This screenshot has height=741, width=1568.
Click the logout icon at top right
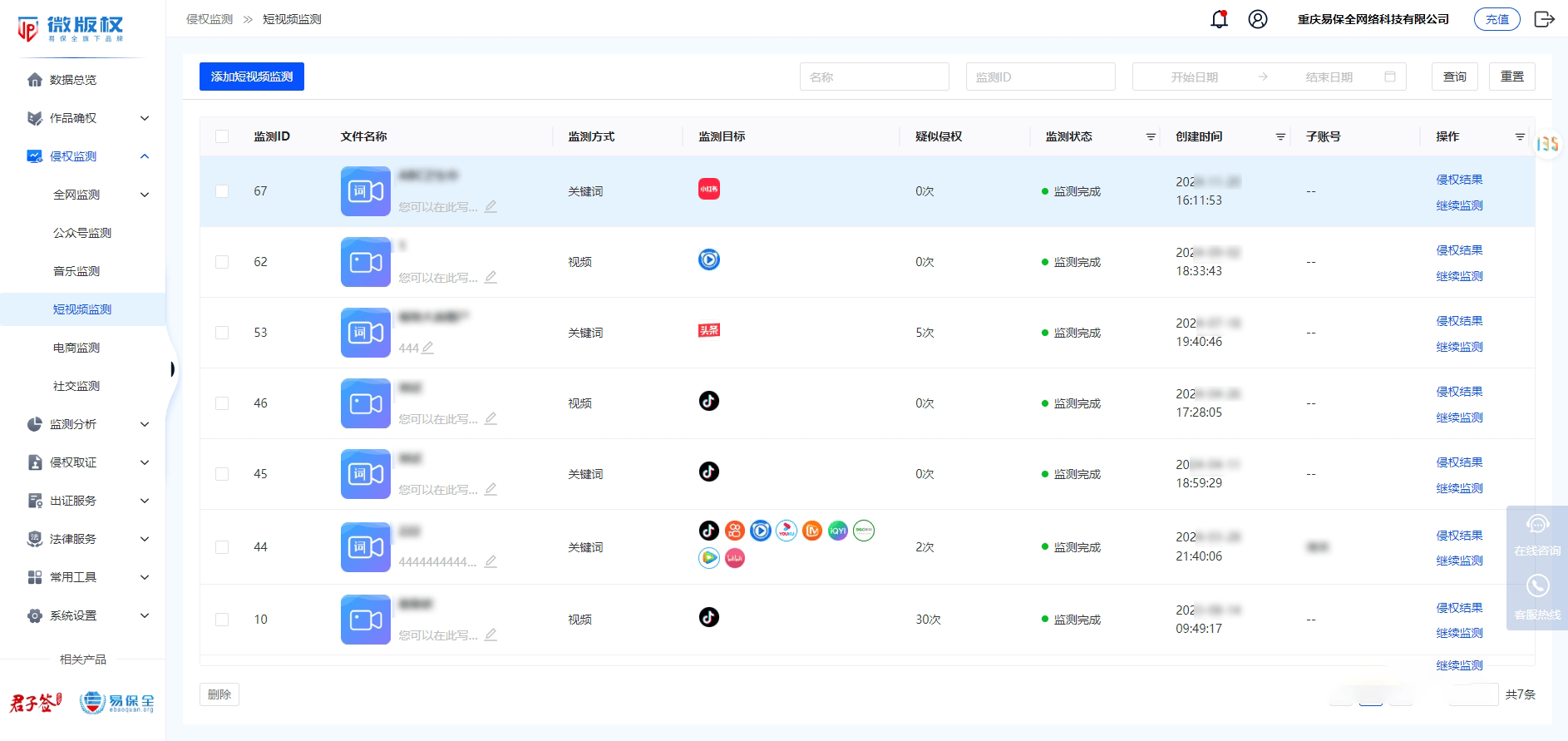click(1544, 19)
